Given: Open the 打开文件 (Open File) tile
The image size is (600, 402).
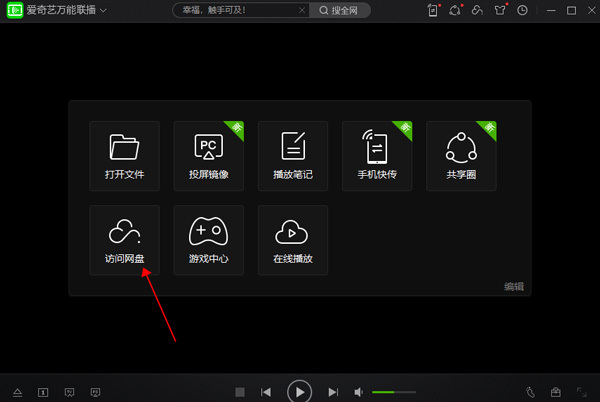Looking at the screenshot, I should coord(124,156).
